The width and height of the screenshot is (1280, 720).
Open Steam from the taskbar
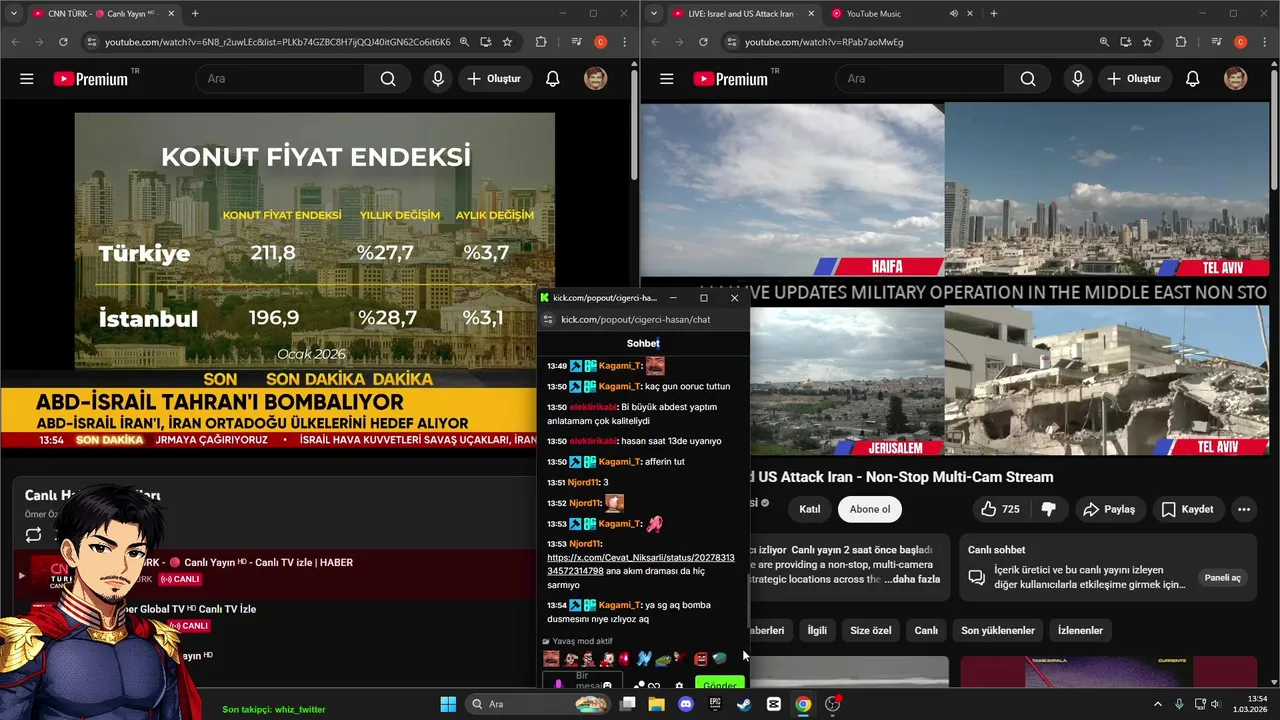tap(744, 704)
